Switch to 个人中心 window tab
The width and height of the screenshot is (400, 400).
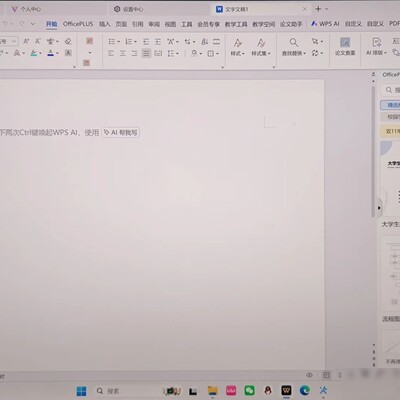point(31,9)
